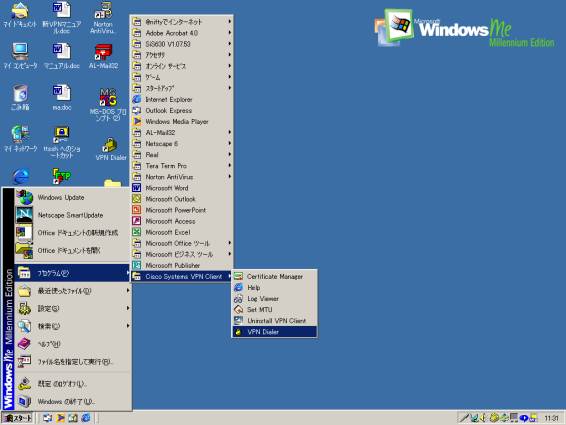Click the スタート Start button
Image resolution: width=566 pixels, height=425 pixels.
[17, 418]
